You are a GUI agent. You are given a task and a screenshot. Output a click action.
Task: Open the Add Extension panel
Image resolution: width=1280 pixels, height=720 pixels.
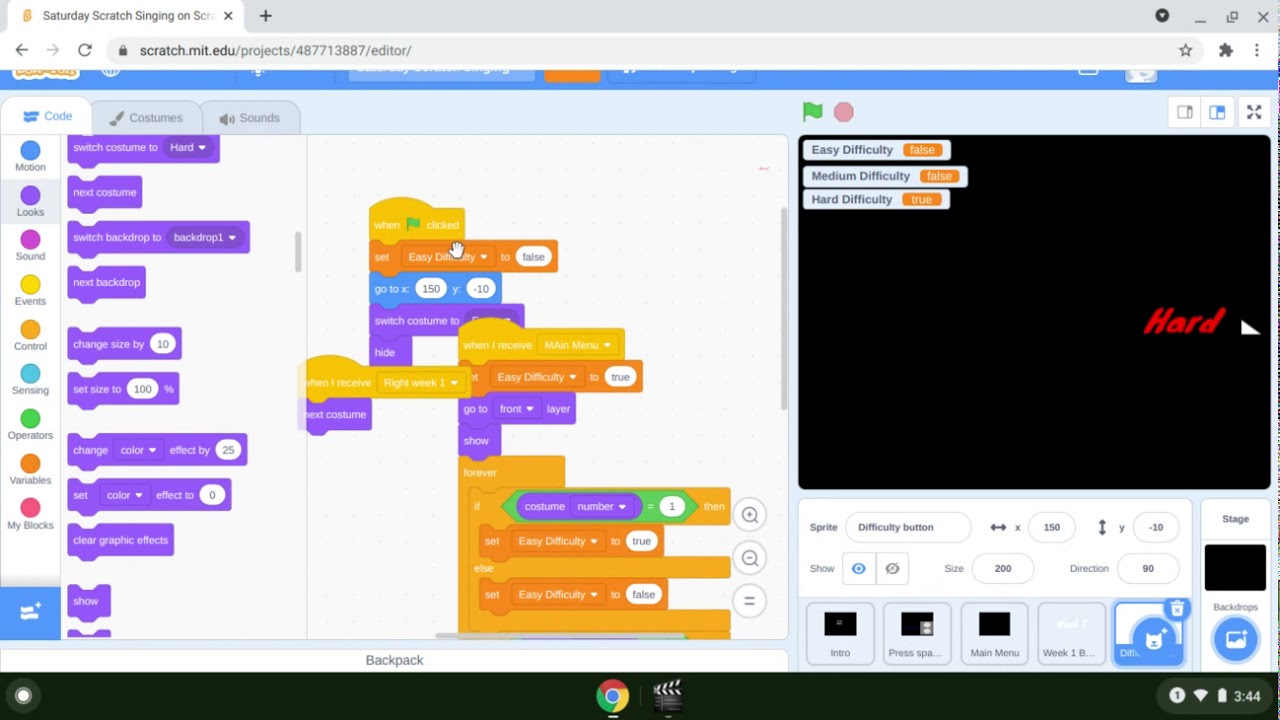pyautogui.click(x=29, y=613)
